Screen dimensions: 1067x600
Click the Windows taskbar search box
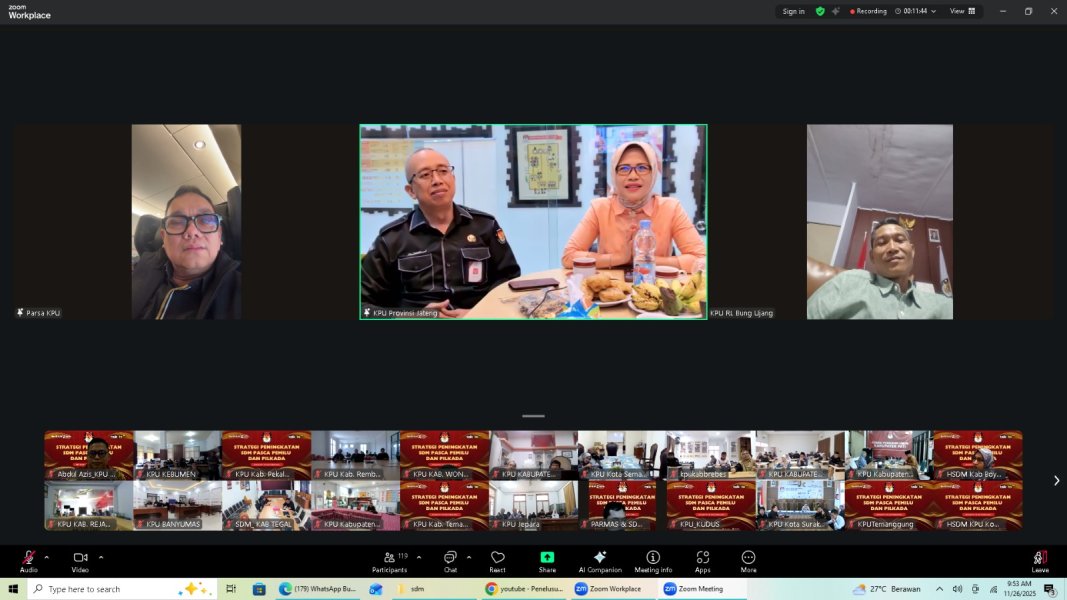point(110,589)
